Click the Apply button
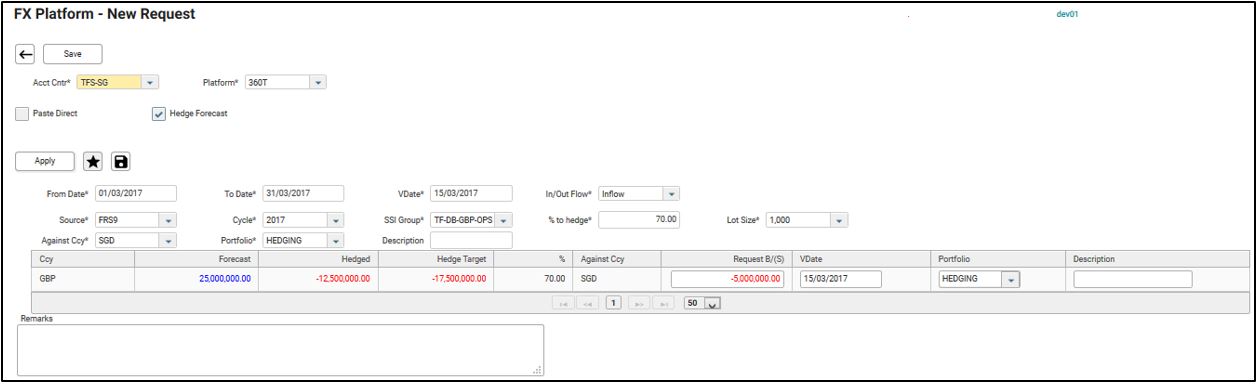1258x384 pixels. coord(44,160)
